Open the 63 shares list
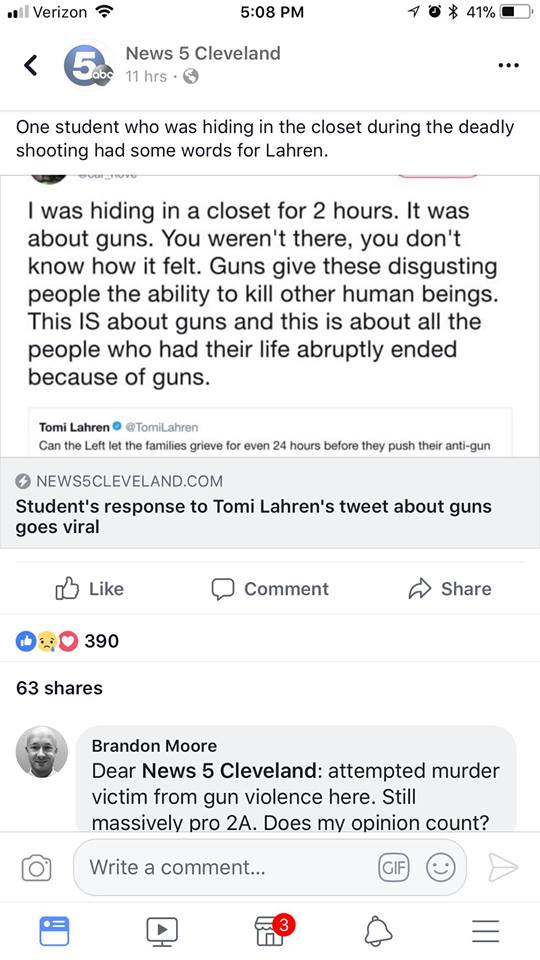The width and height of the screenshot is (540, 960). point(59,688)
